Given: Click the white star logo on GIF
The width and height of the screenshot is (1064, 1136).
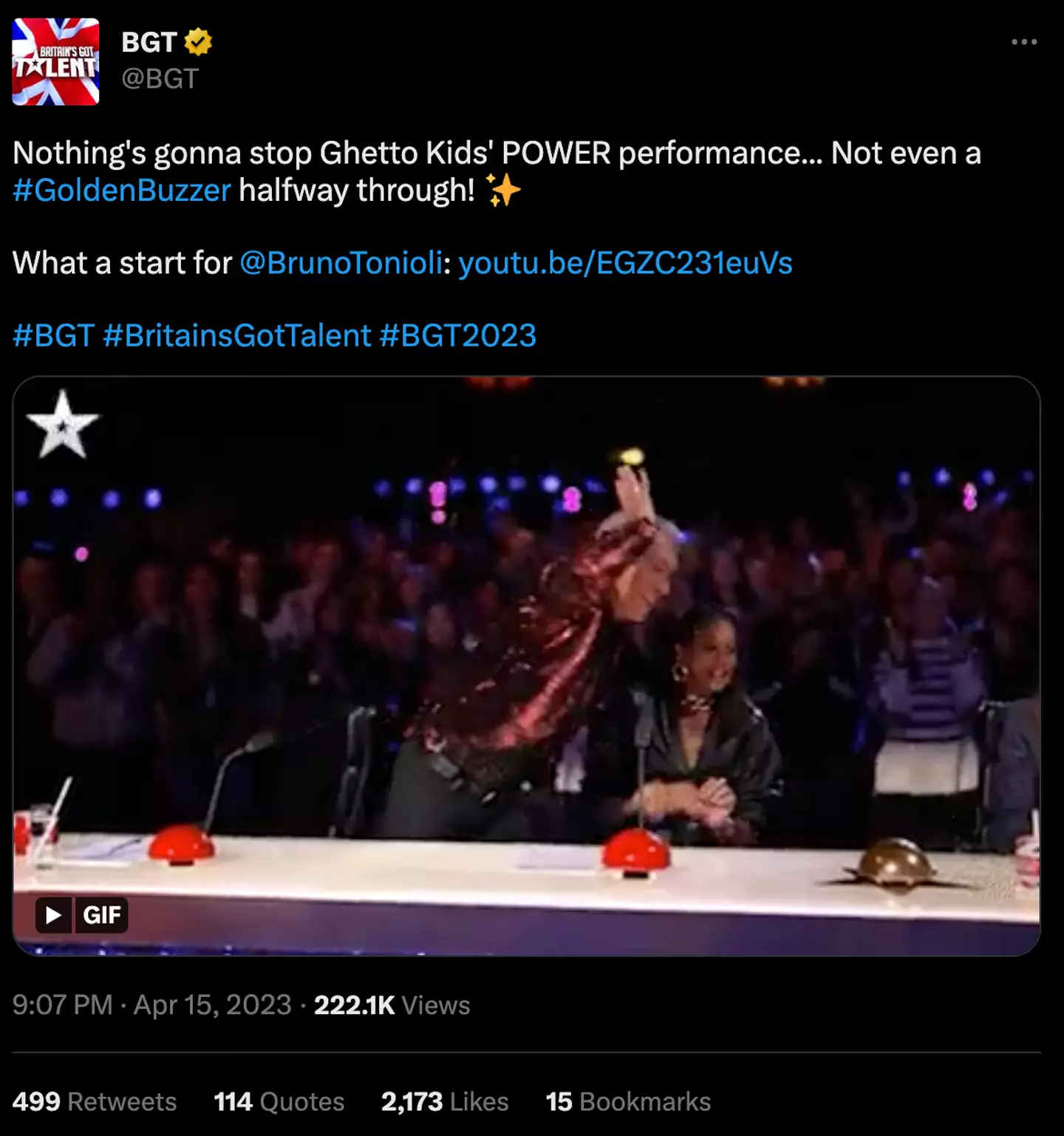Looking at the screenshot, I should click(x=62, y=425).
